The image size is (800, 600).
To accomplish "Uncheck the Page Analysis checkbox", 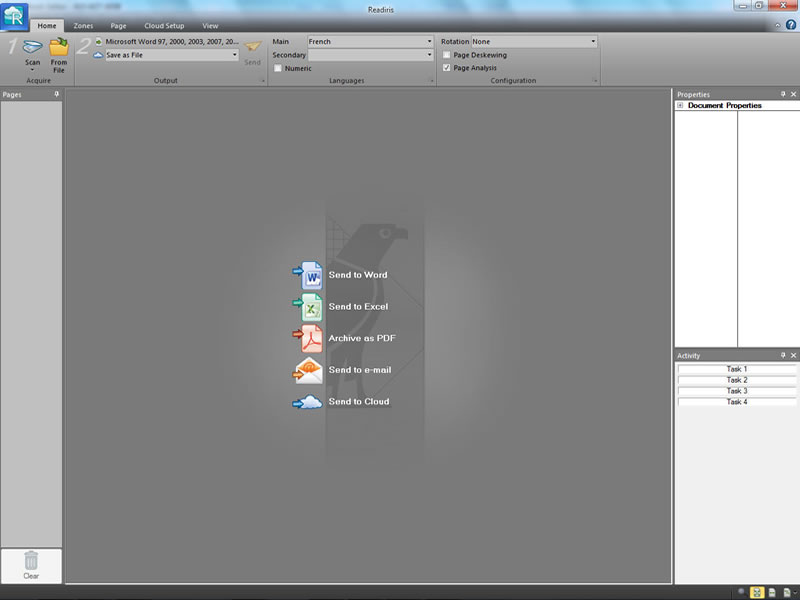I will 447,68.
